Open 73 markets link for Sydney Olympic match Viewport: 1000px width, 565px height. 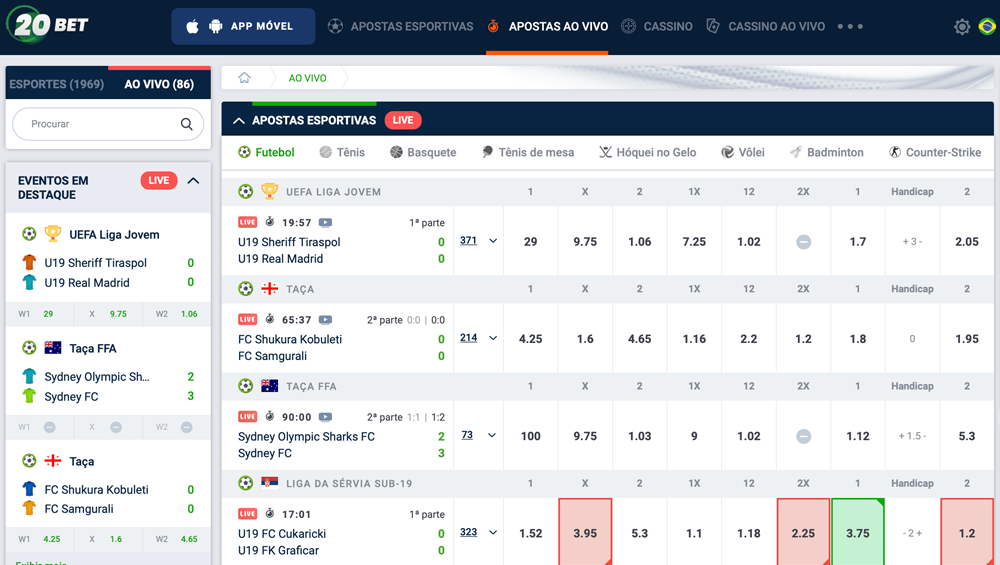(467, 435)
